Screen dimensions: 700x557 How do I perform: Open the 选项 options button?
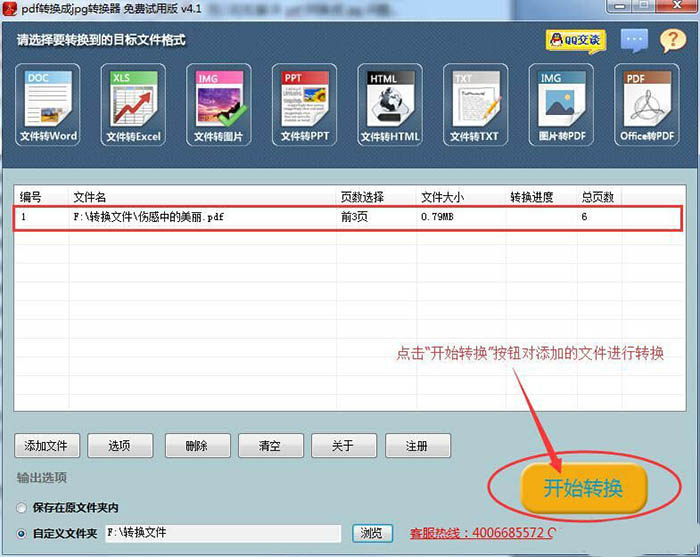tap(120, 445)
